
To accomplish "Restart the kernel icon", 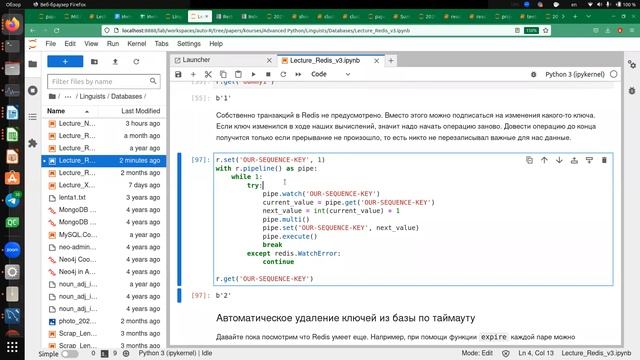I will (283, 74).
